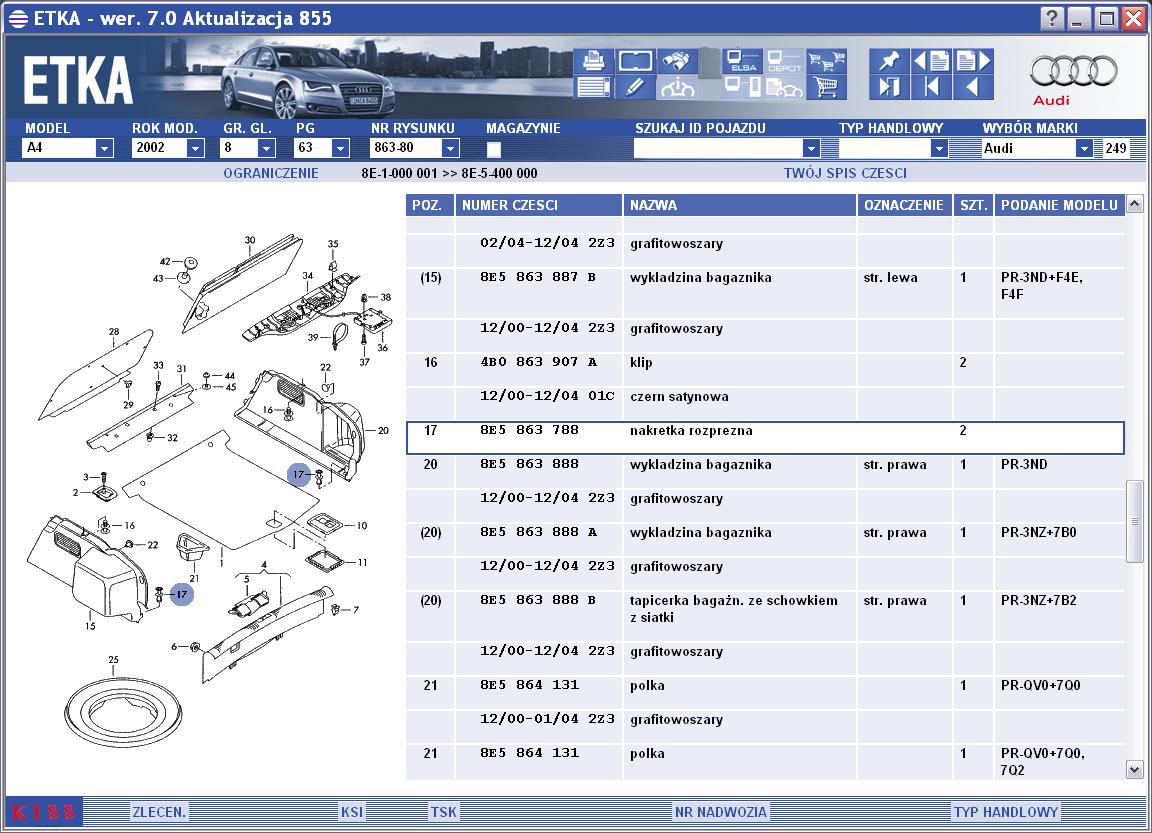Go to previous page document icon

click(931, 60)
